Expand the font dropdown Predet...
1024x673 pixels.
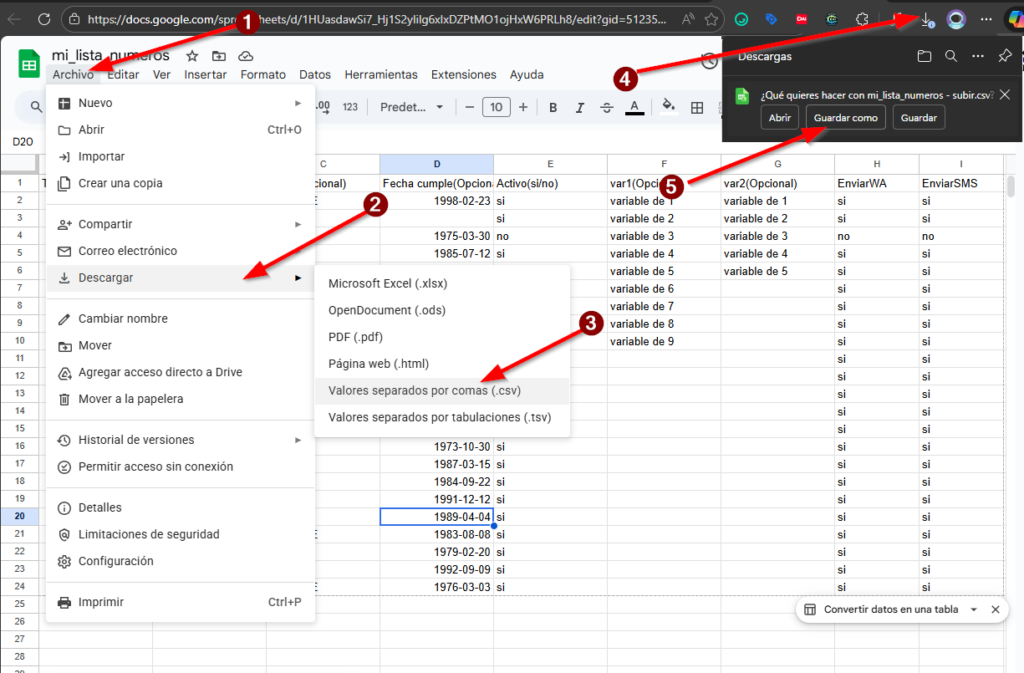point(413,108)
